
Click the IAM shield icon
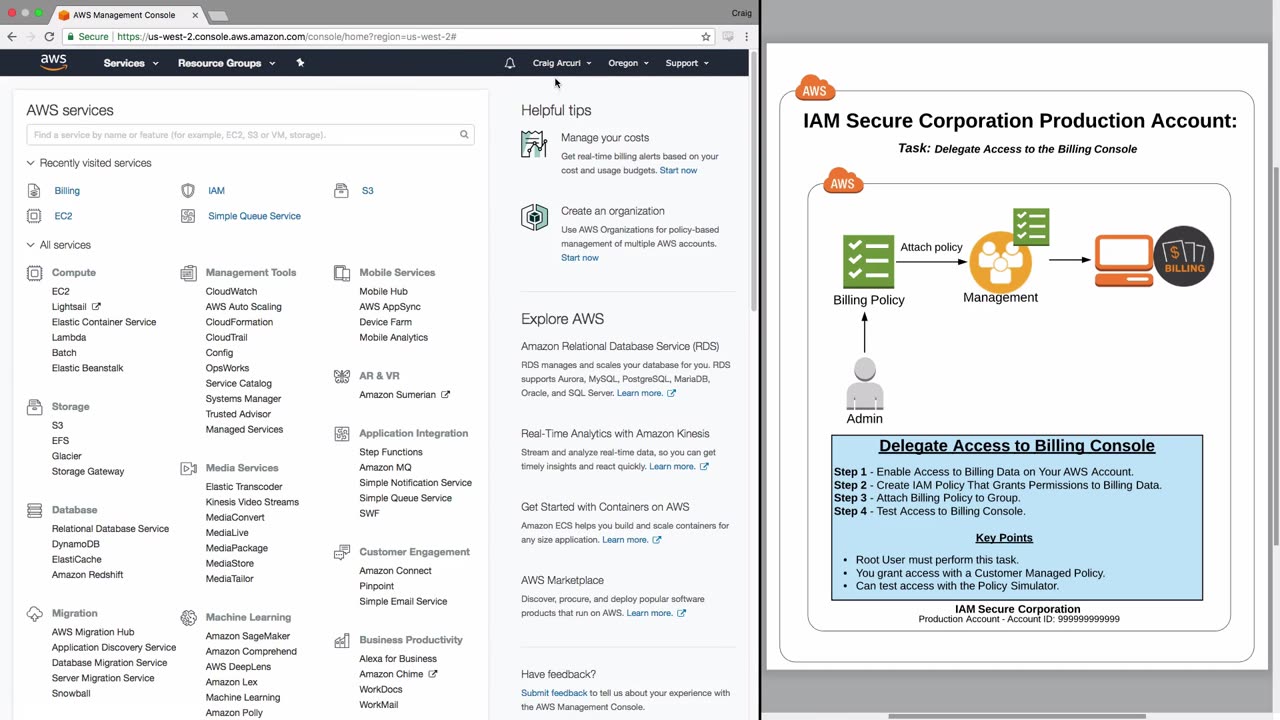tap(188, 190)
